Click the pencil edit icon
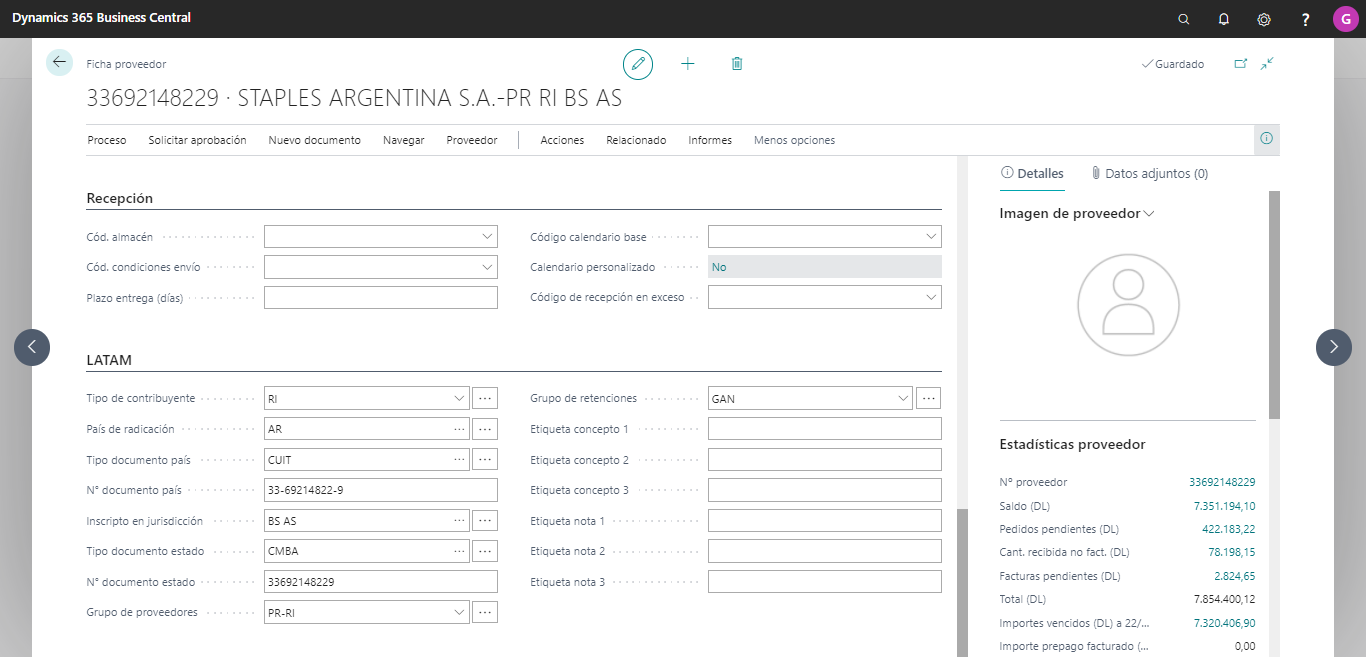The width and height of the screenshot is (1366, 657). pyautogui.click(x=638, y=64)
